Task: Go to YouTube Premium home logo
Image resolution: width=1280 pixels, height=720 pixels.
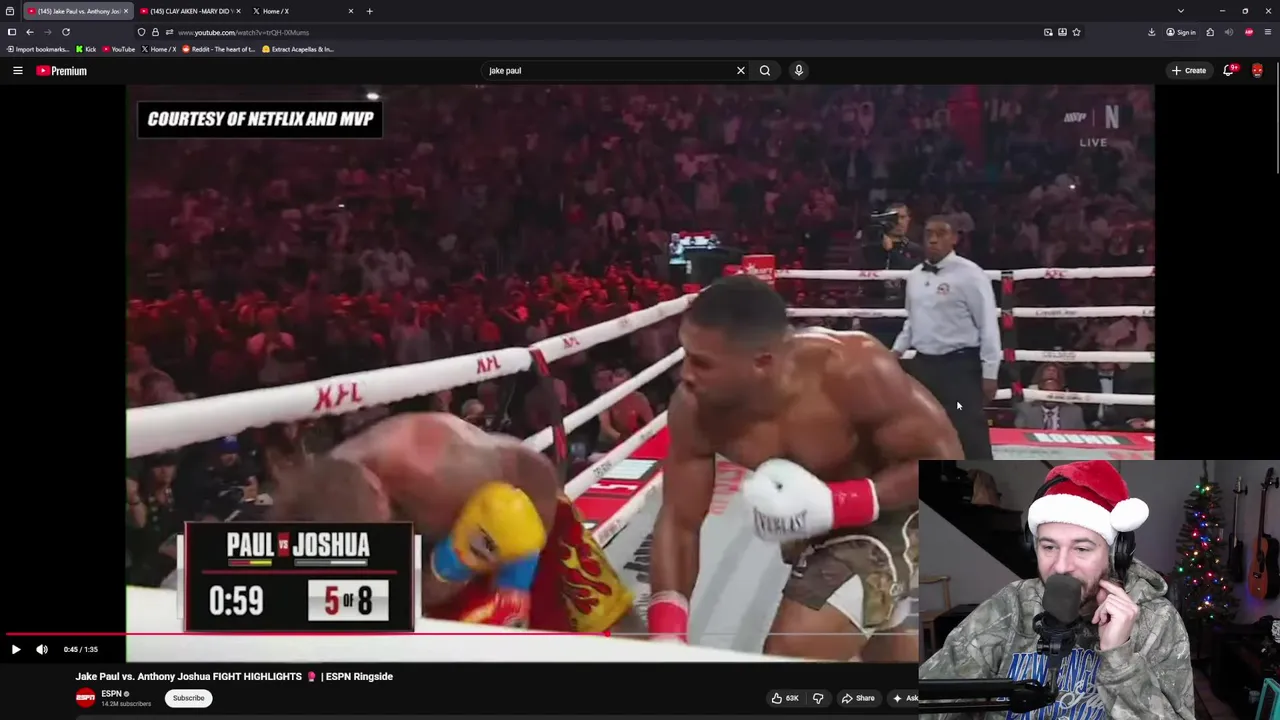Action: coord(61,70)
